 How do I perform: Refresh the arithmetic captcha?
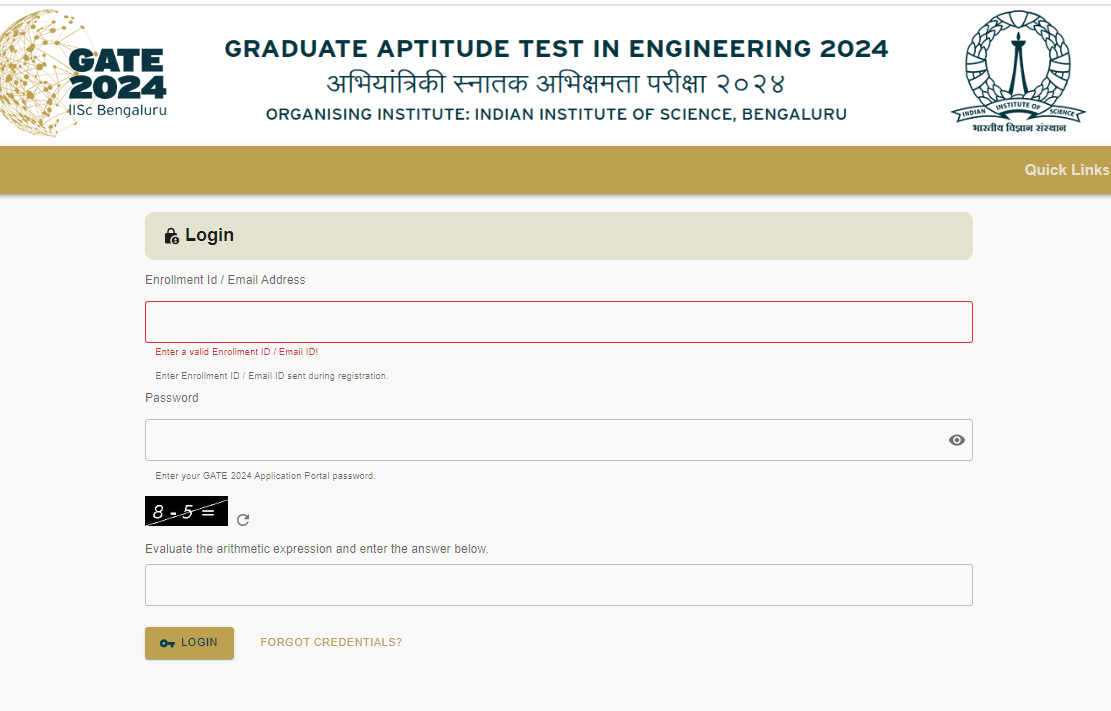click(243, 520)
